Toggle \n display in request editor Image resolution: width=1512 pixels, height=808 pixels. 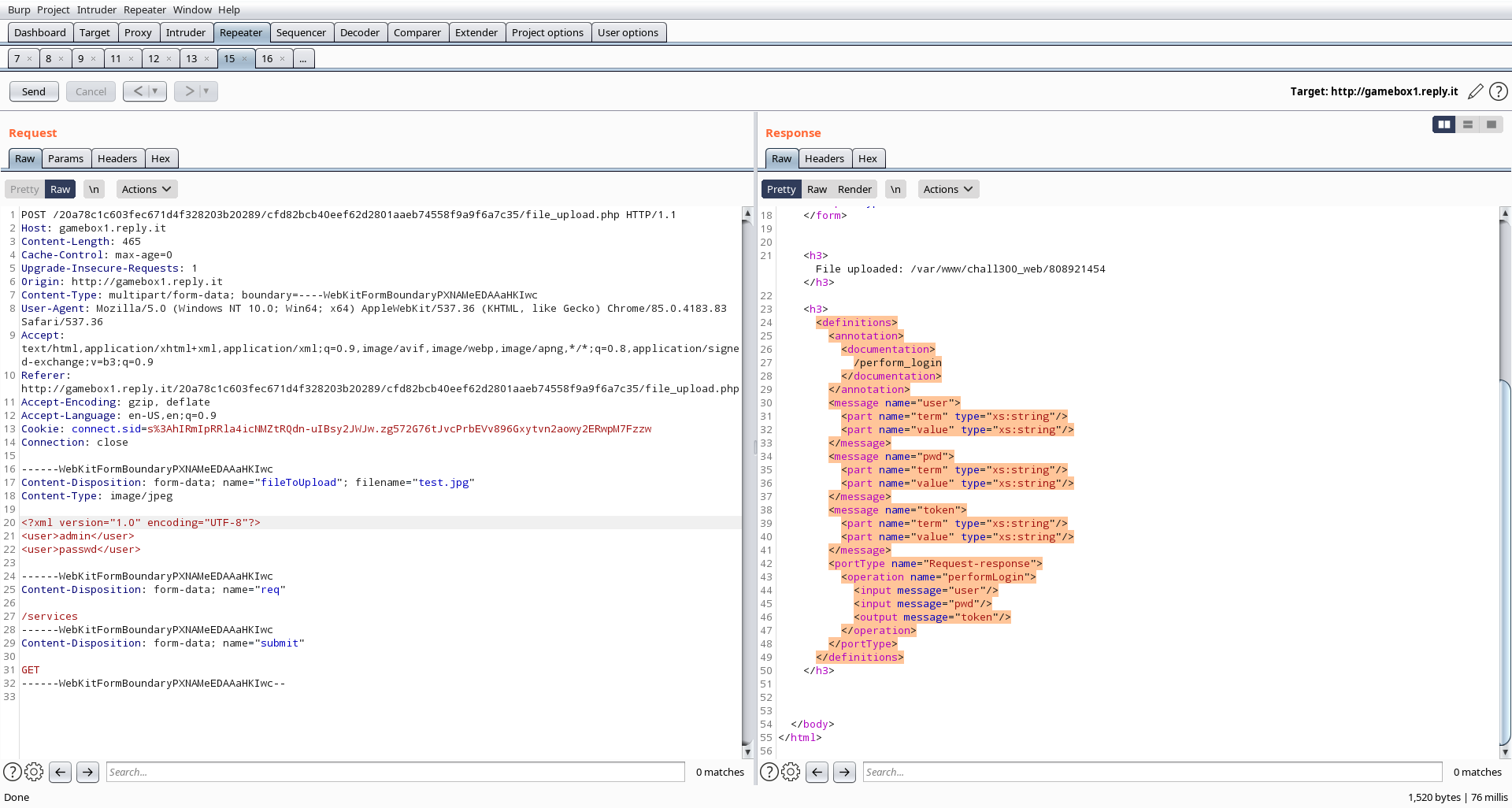tap(94, 189)
